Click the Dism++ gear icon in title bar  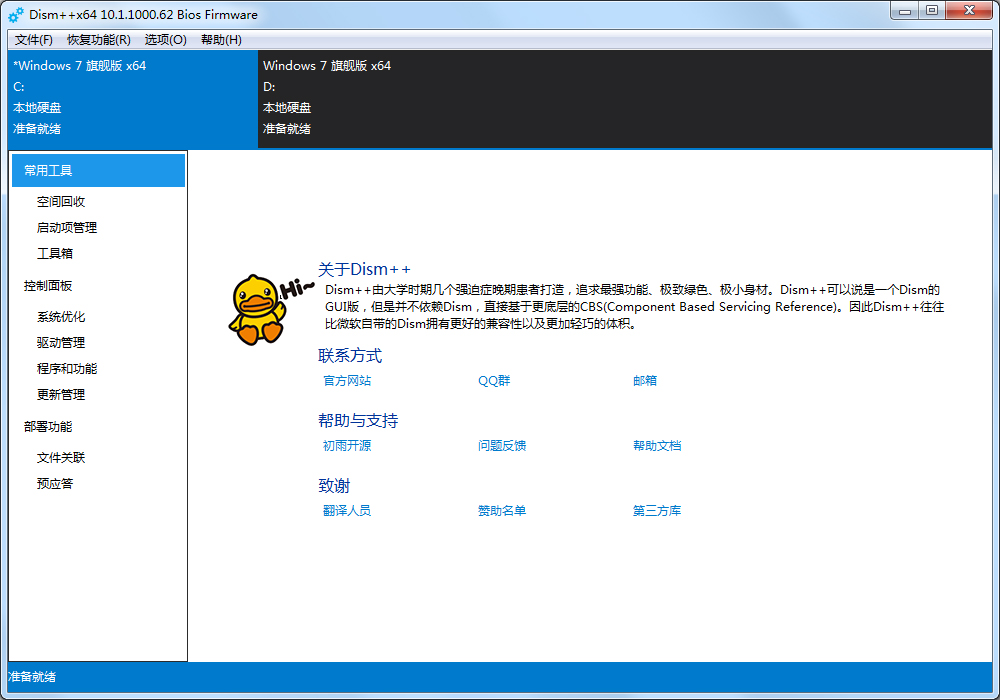(x=16, y=15)
